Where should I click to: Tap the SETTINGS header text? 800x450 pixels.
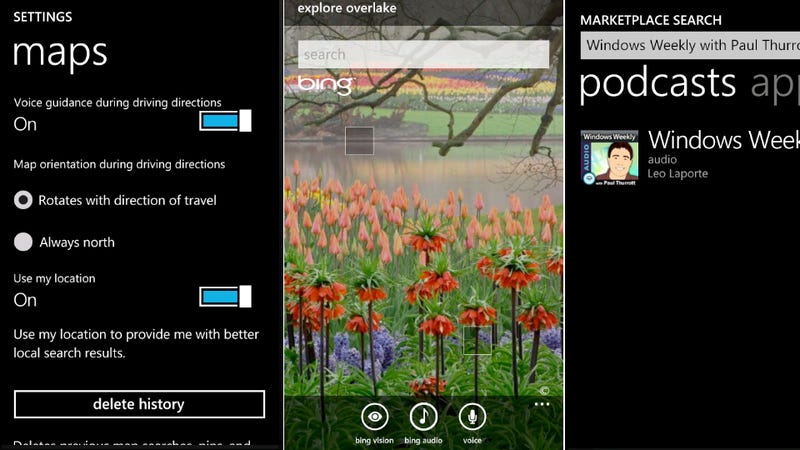click(43, 17)
